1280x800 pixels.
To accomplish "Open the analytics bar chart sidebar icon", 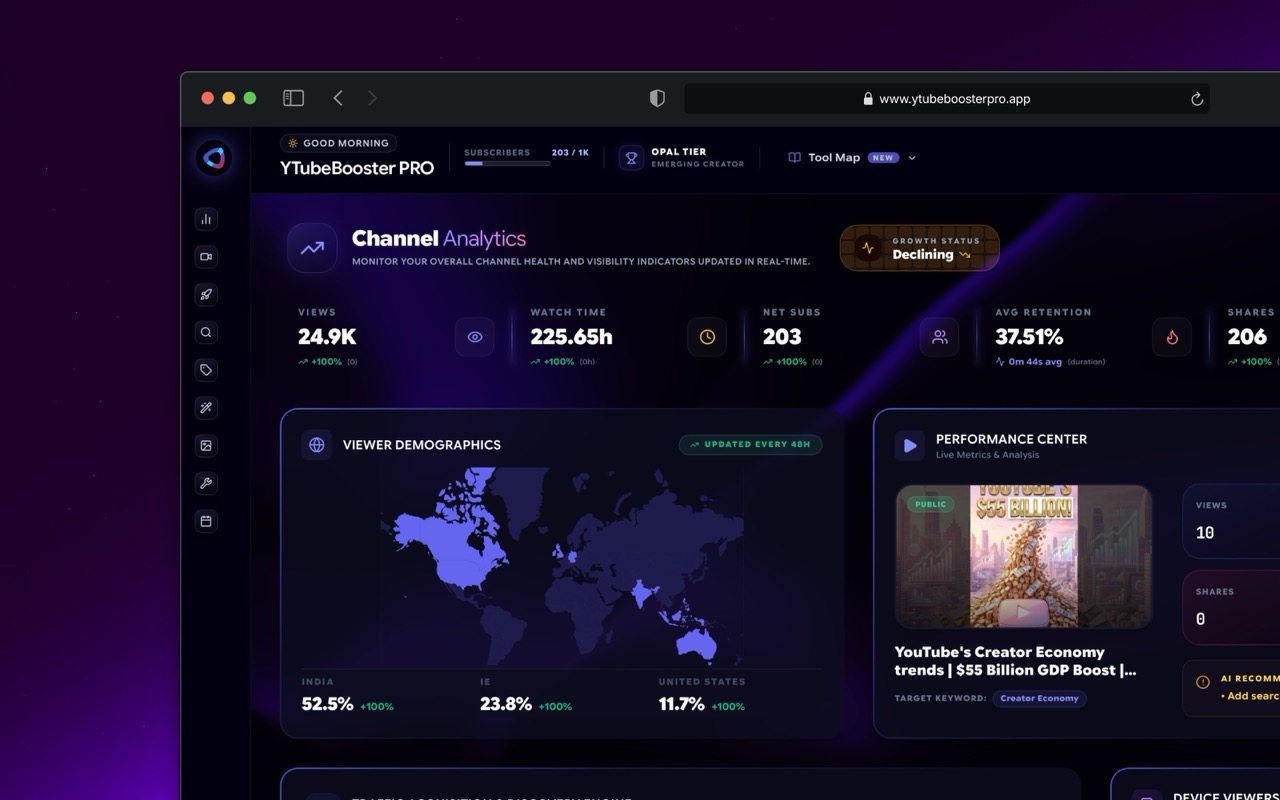I will [x=206, y=219].
